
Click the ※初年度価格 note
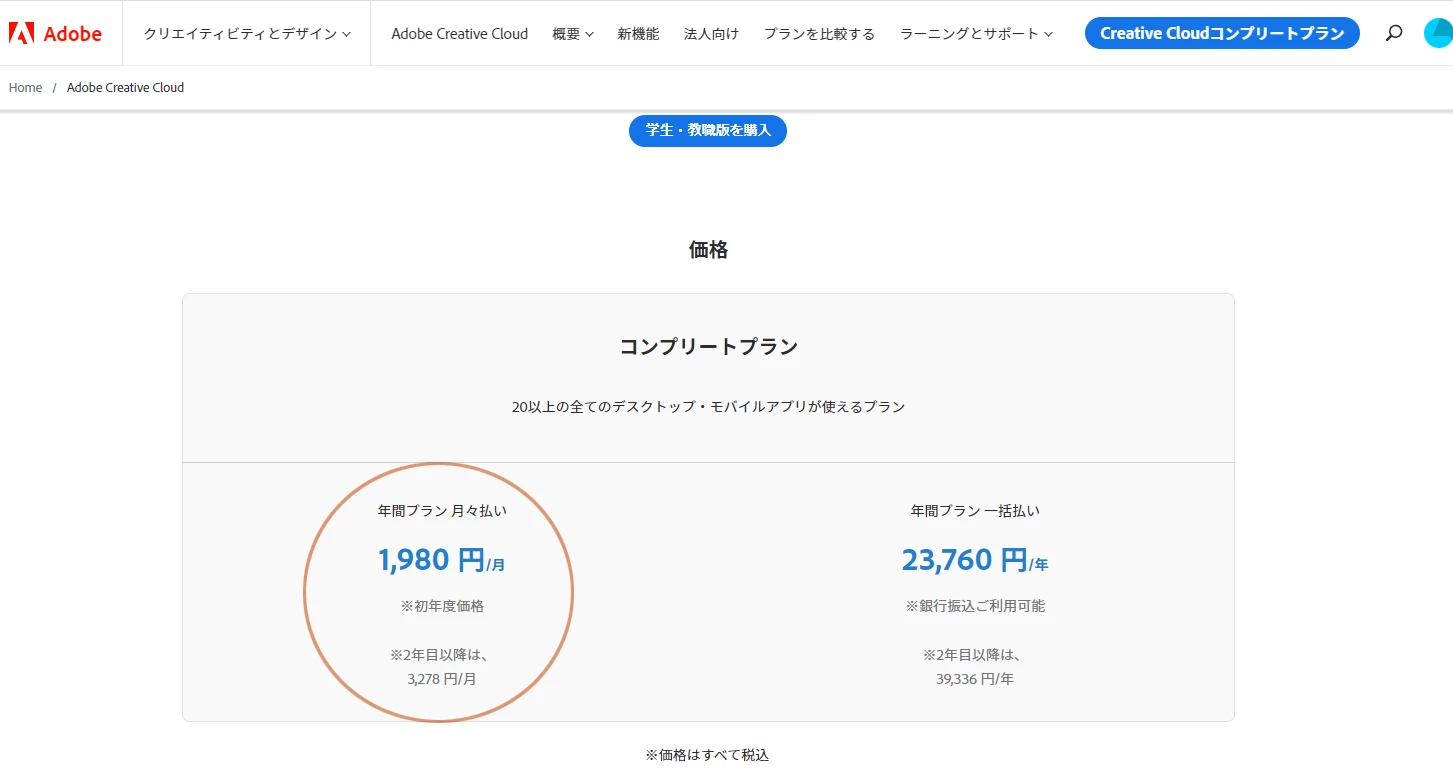(442, 605)
